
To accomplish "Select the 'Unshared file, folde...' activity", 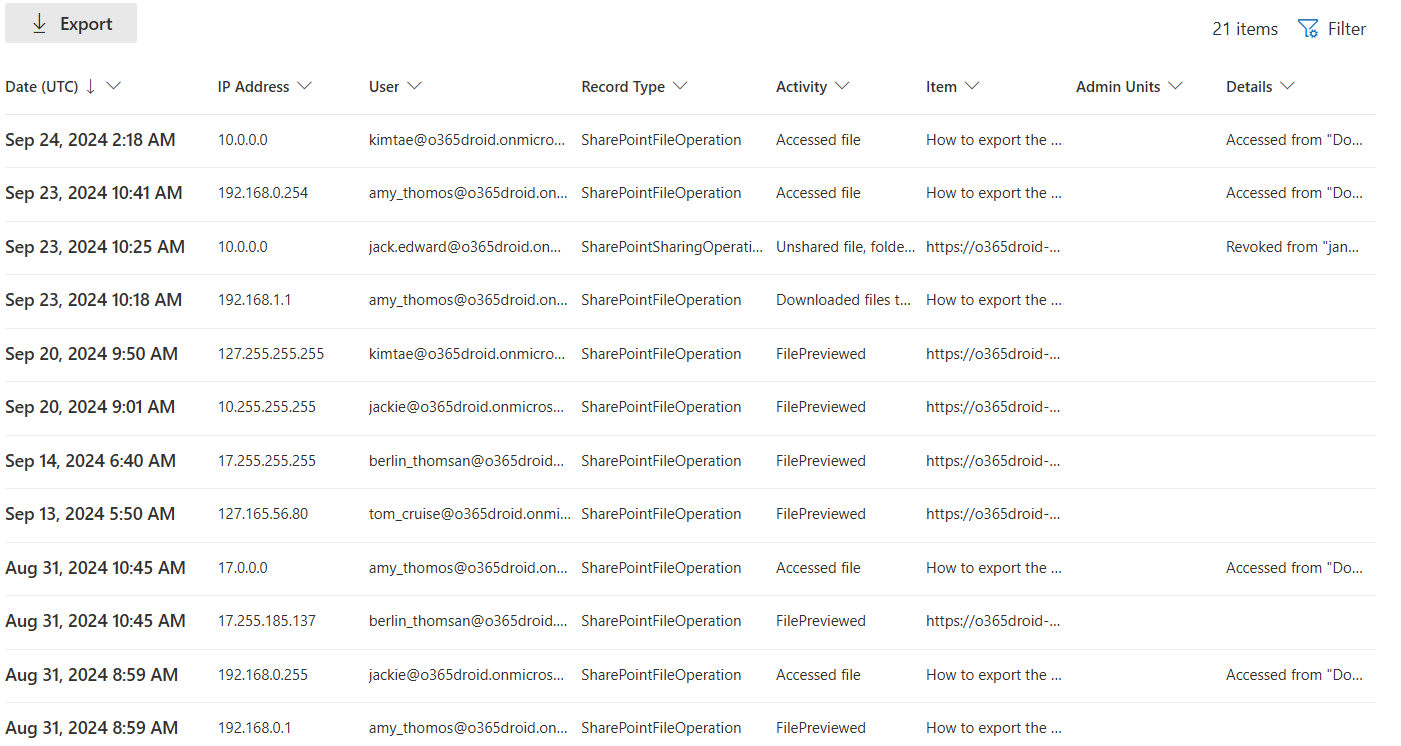I will click(x=845, y=246).
